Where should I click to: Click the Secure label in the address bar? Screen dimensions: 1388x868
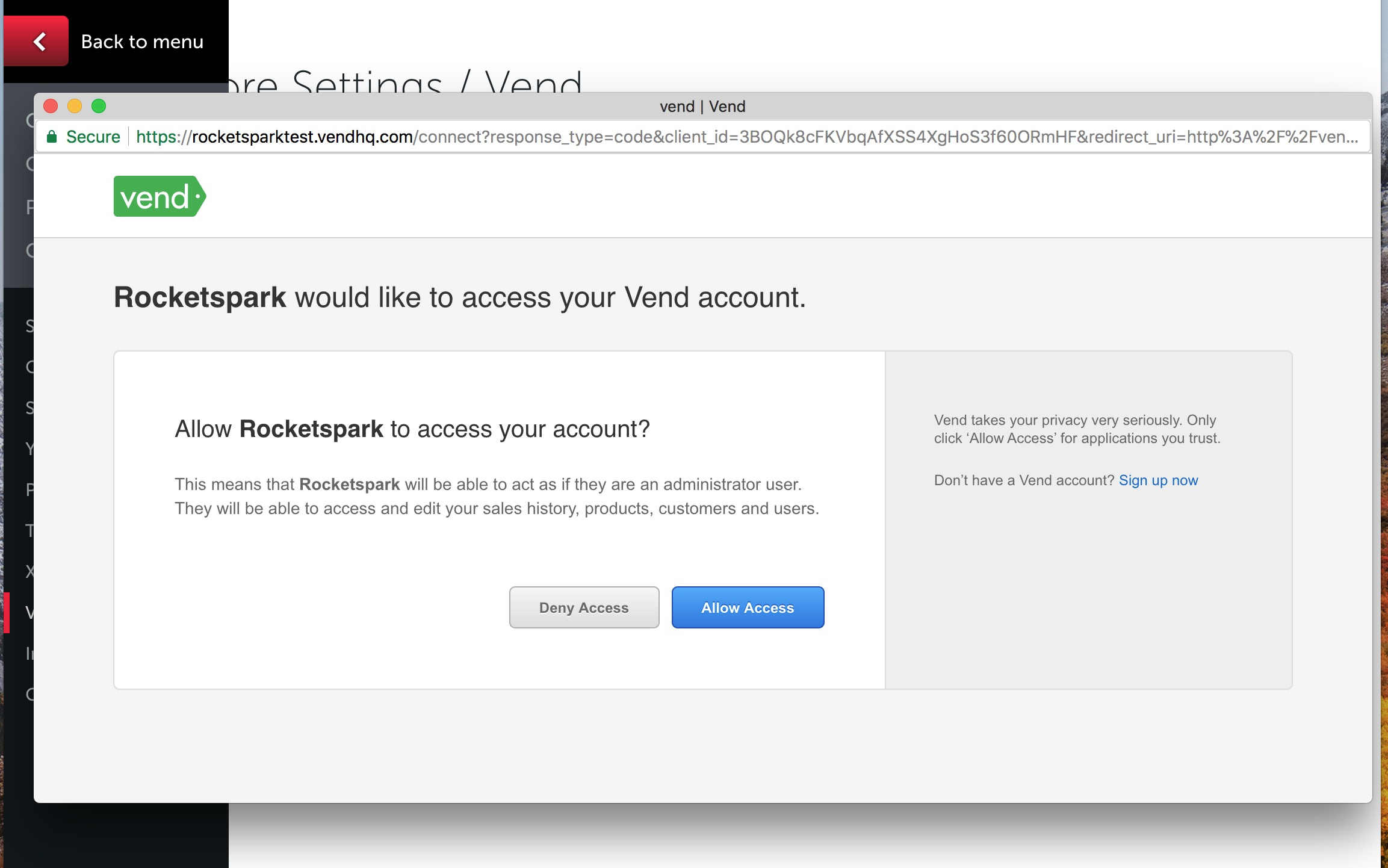(93, 137)
